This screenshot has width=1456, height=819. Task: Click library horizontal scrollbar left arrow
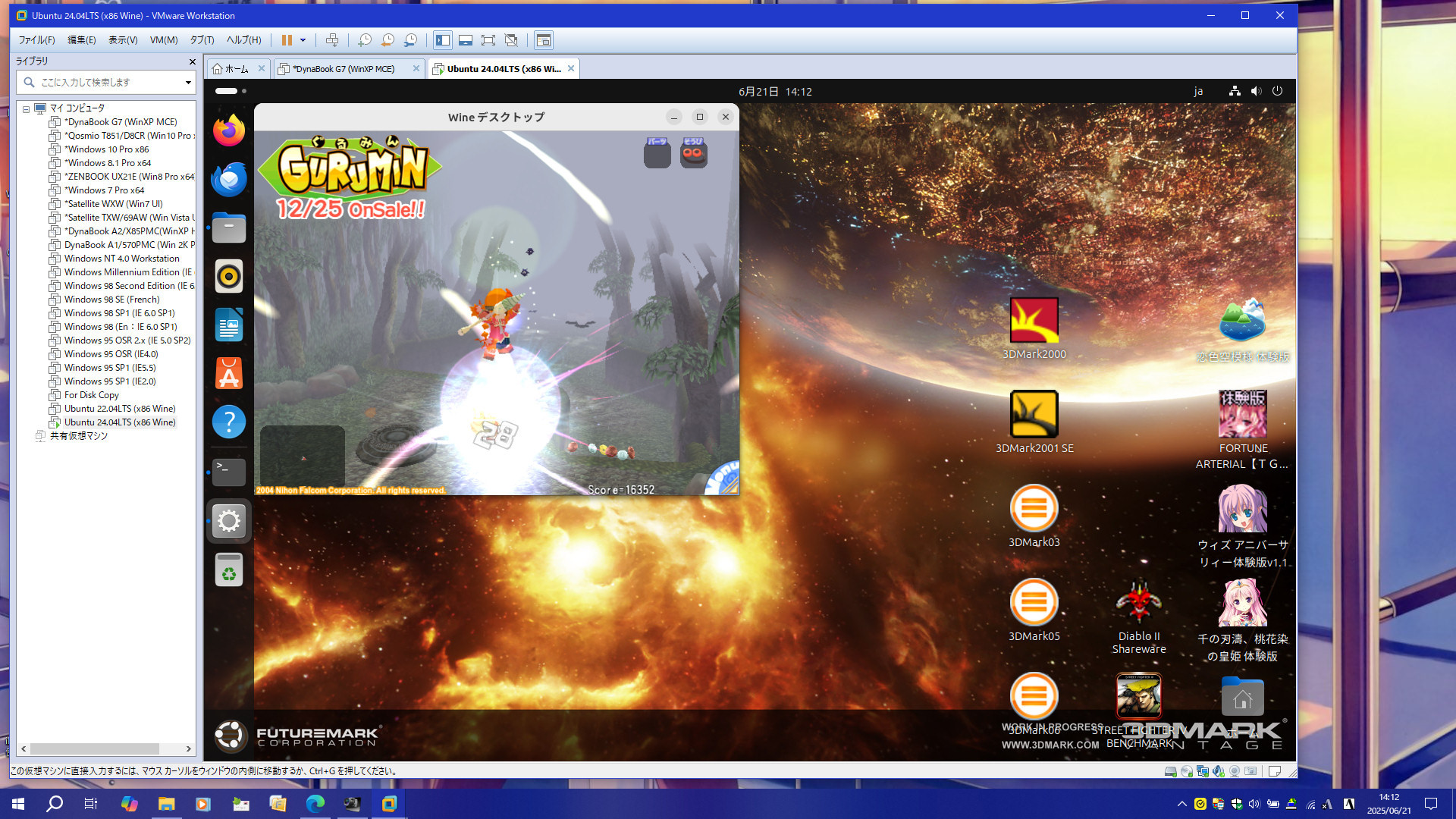24,748
